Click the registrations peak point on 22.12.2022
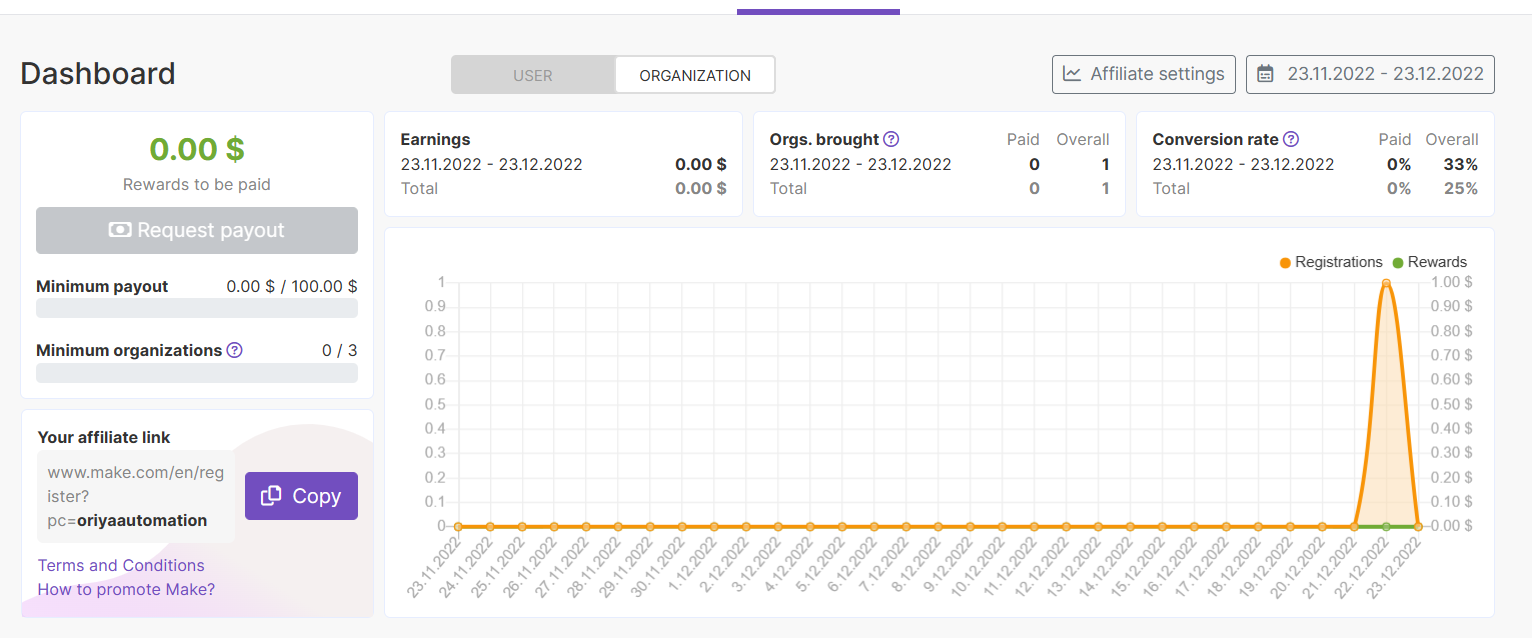This screenshot has height=638, width=1532. pos(1386,283)
